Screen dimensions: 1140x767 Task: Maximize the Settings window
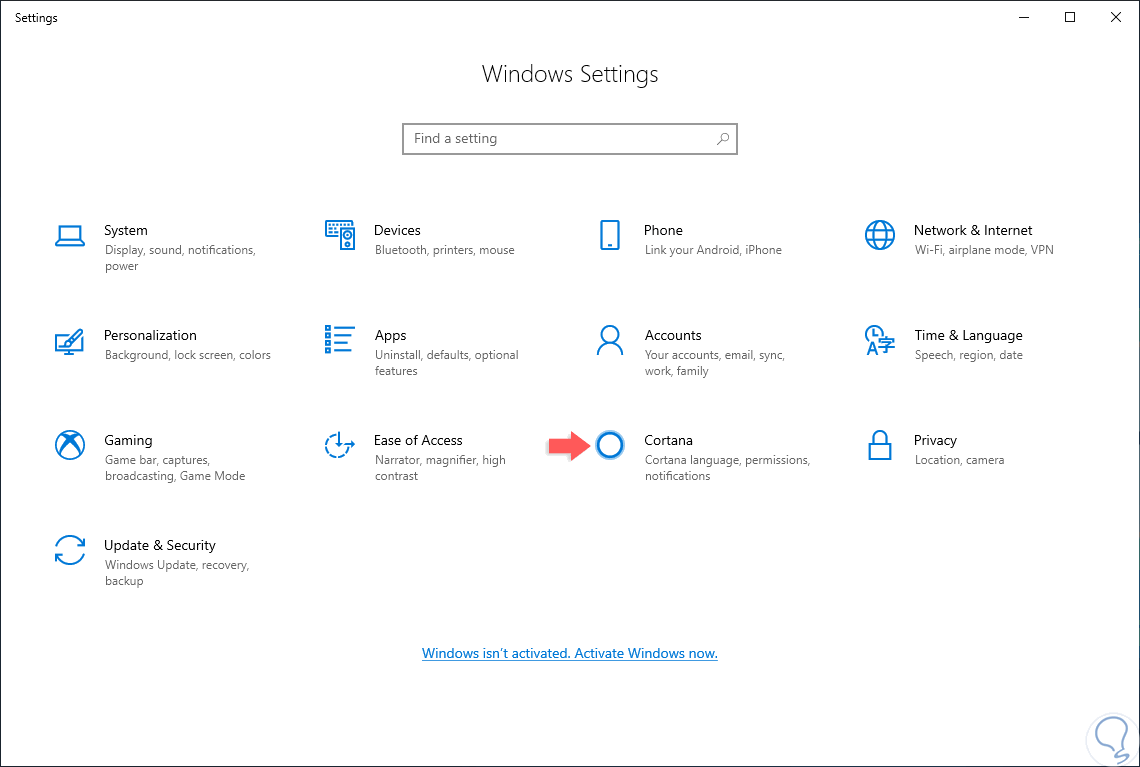click(1069, 17)
